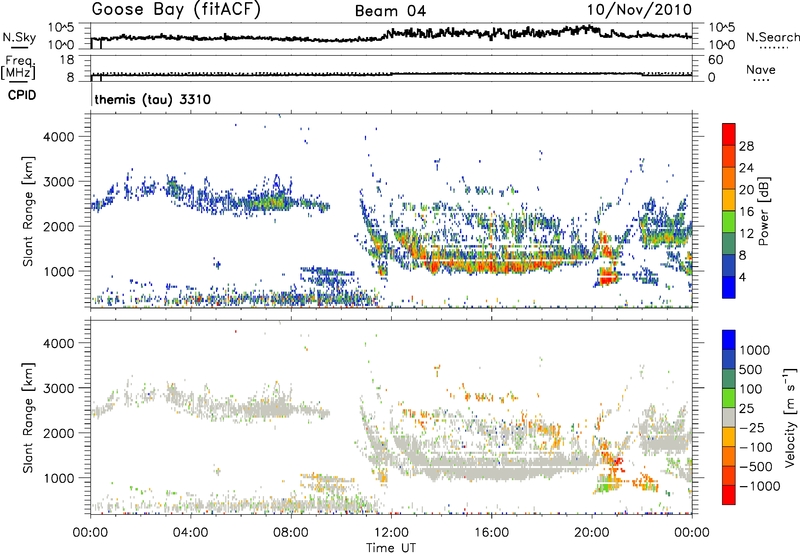Screen dimensions: 800x554
Task: Click the "-100" velocity colorbar label
Action: click(x=756, y=447)
